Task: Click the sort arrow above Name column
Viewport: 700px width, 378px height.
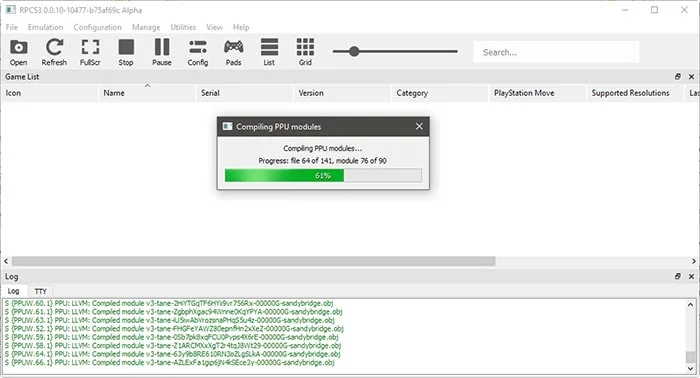Action: click(147, 85)
